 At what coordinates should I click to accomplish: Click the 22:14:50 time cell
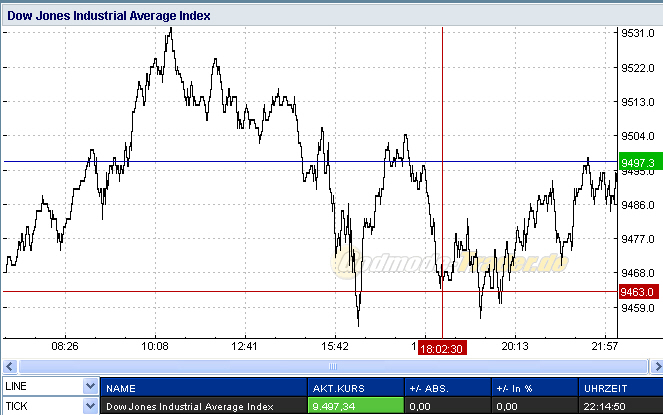621,407
